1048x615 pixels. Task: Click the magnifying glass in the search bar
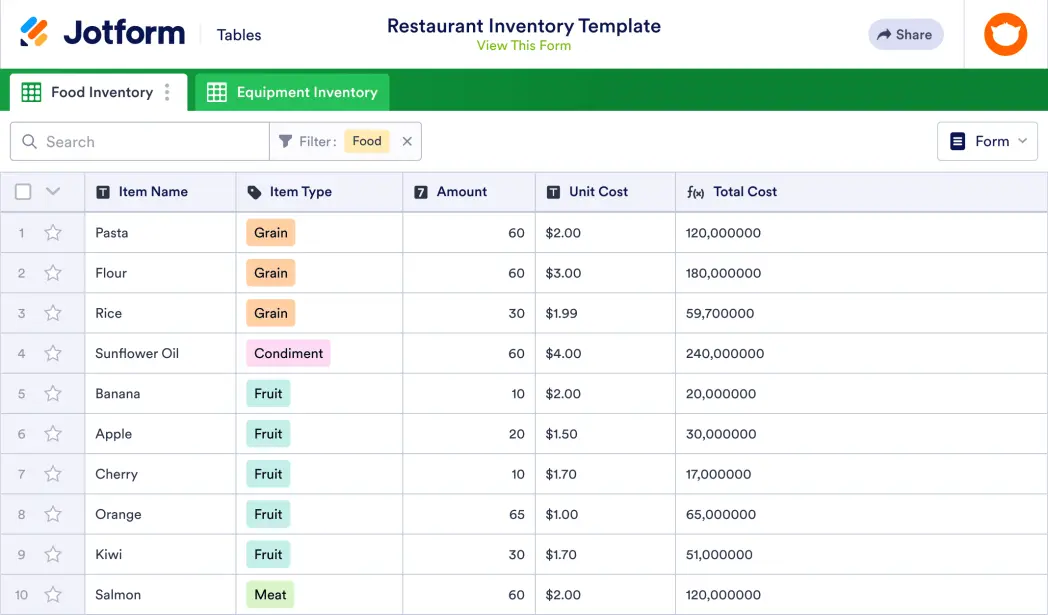coord(30,141)
